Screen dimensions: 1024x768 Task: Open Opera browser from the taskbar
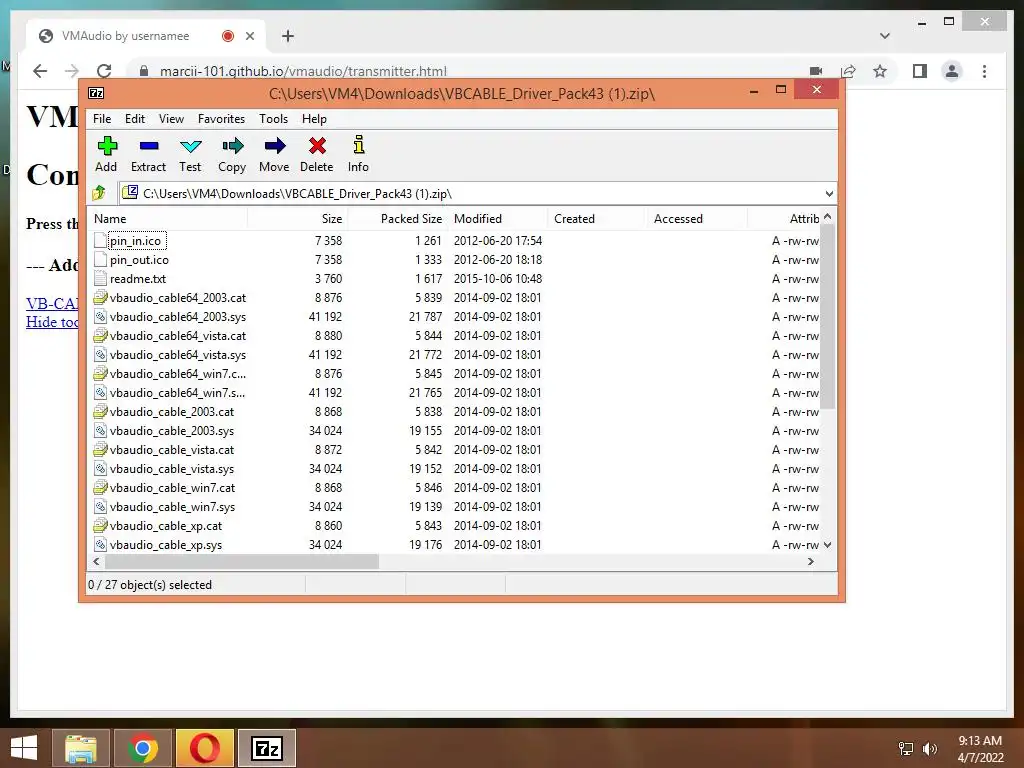coord(204,748)
